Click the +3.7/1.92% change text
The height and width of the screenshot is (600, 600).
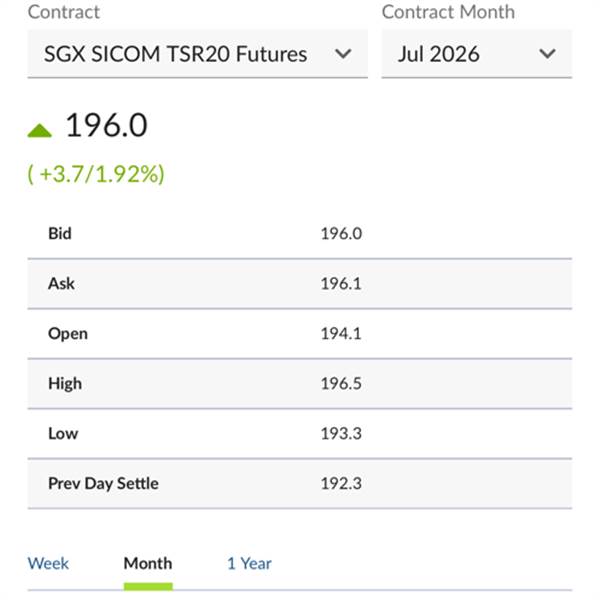(x=96, y=174)
